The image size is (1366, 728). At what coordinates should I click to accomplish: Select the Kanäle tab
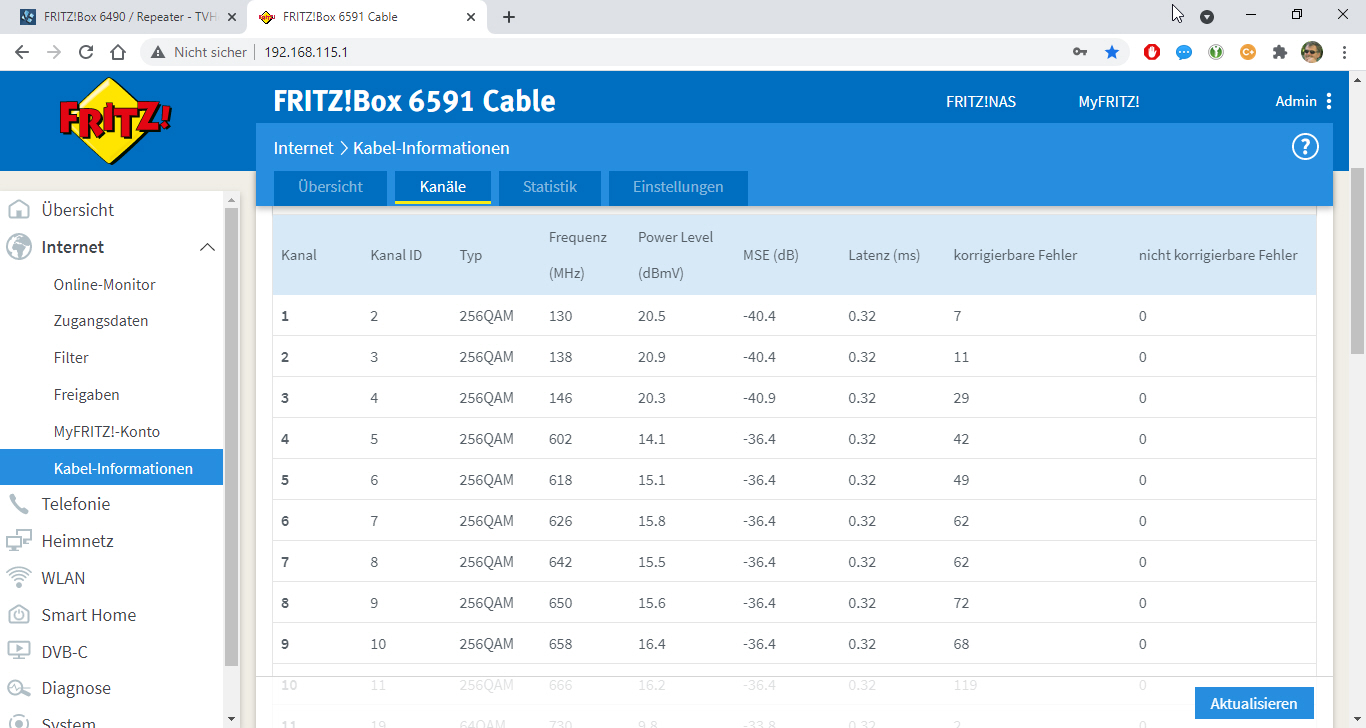click(x=443, y=187)
